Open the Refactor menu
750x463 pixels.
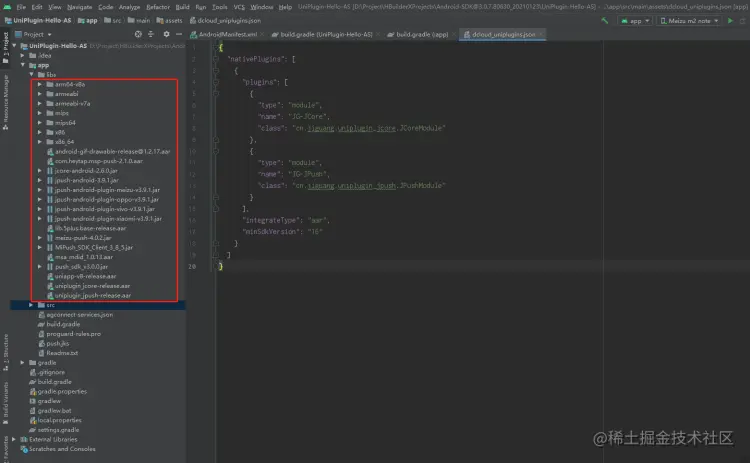158,7
